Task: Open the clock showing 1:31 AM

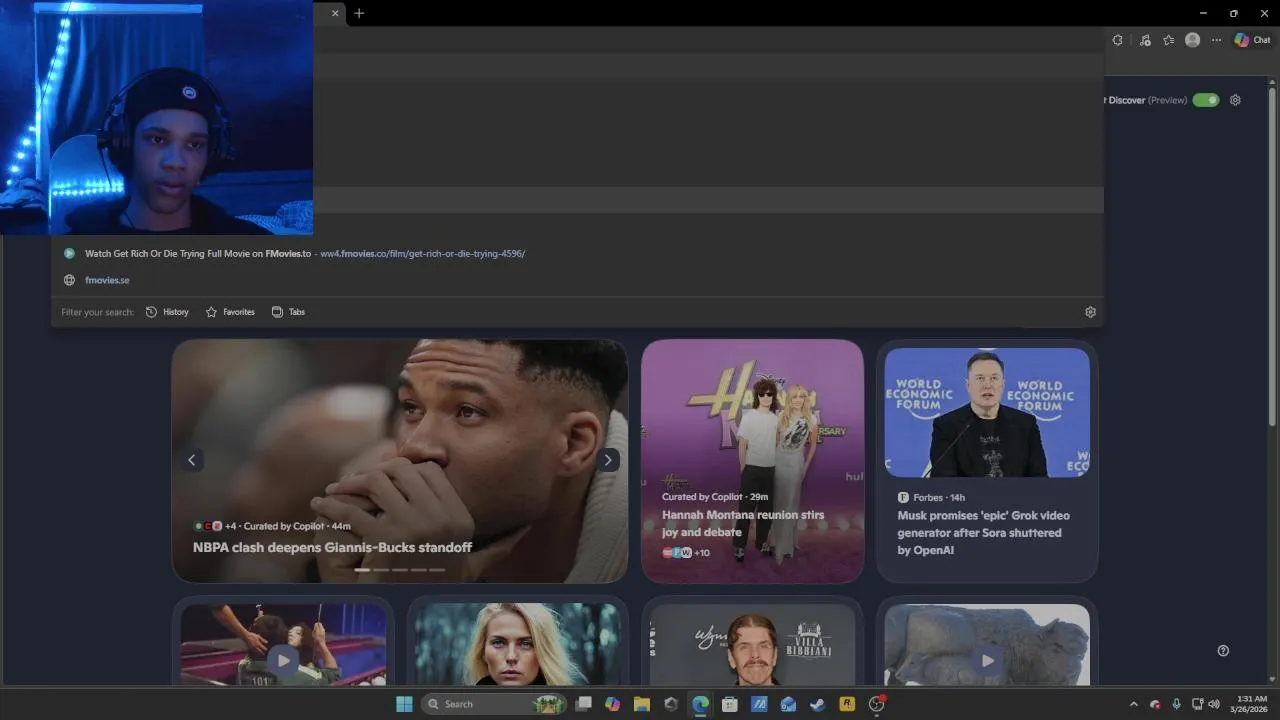Action: pos(1251,704)
